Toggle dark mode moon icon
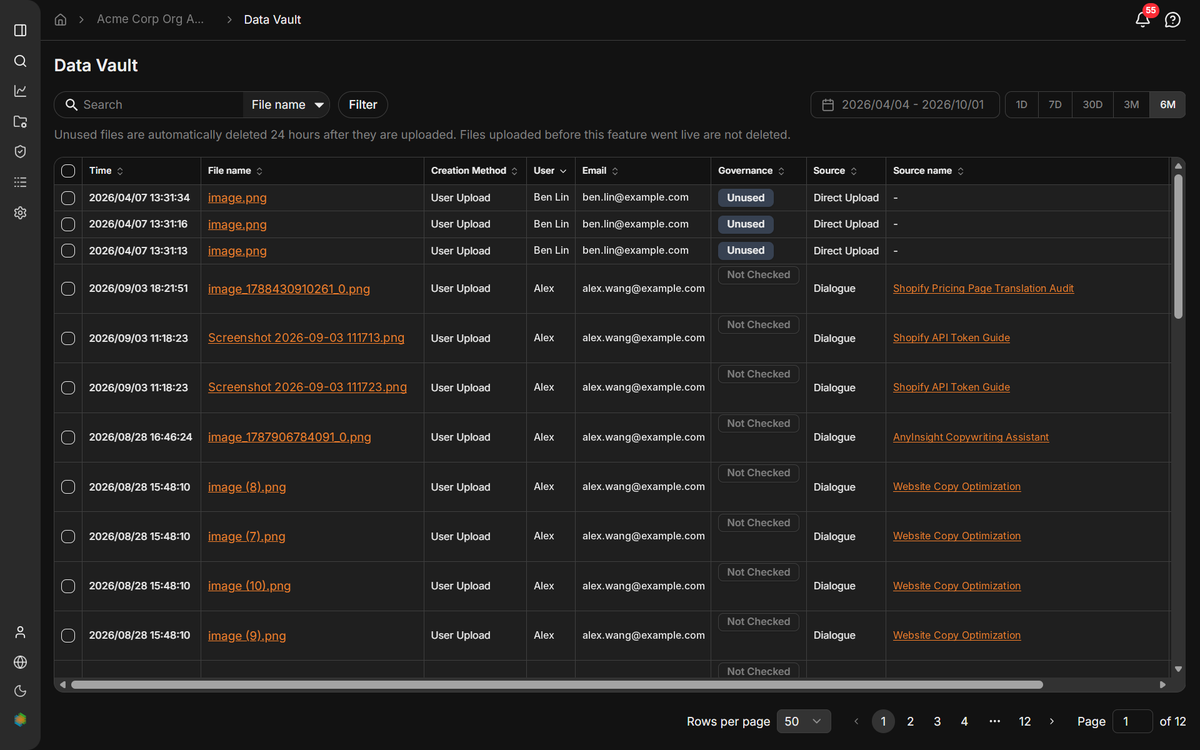 click(x=20, y=691)
